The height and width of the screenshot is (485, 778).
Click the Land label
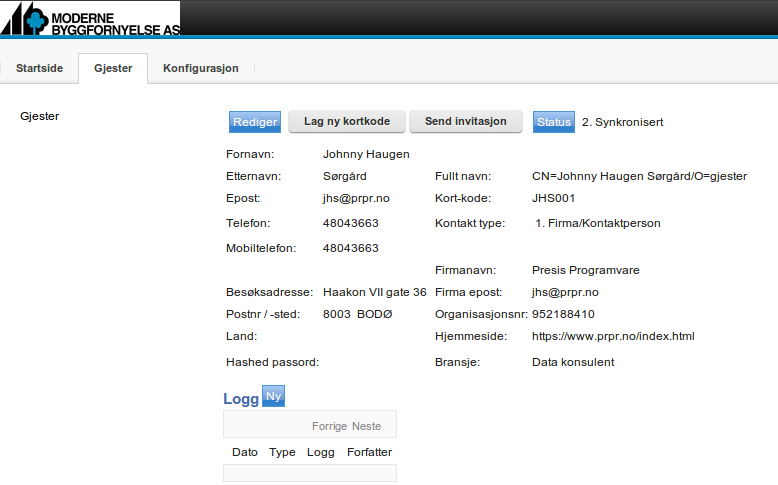[242, 336]
